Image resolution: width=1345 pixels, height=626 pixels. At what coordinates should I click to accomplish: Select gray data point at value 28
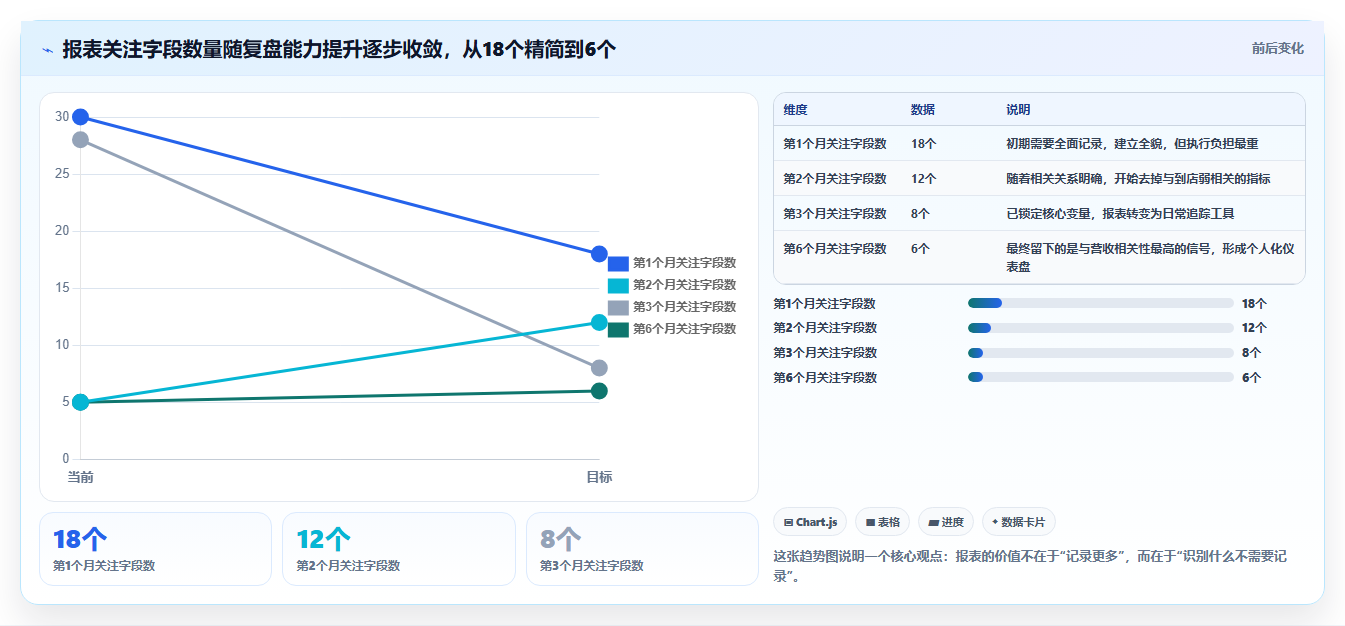click(x=80, y=140)
